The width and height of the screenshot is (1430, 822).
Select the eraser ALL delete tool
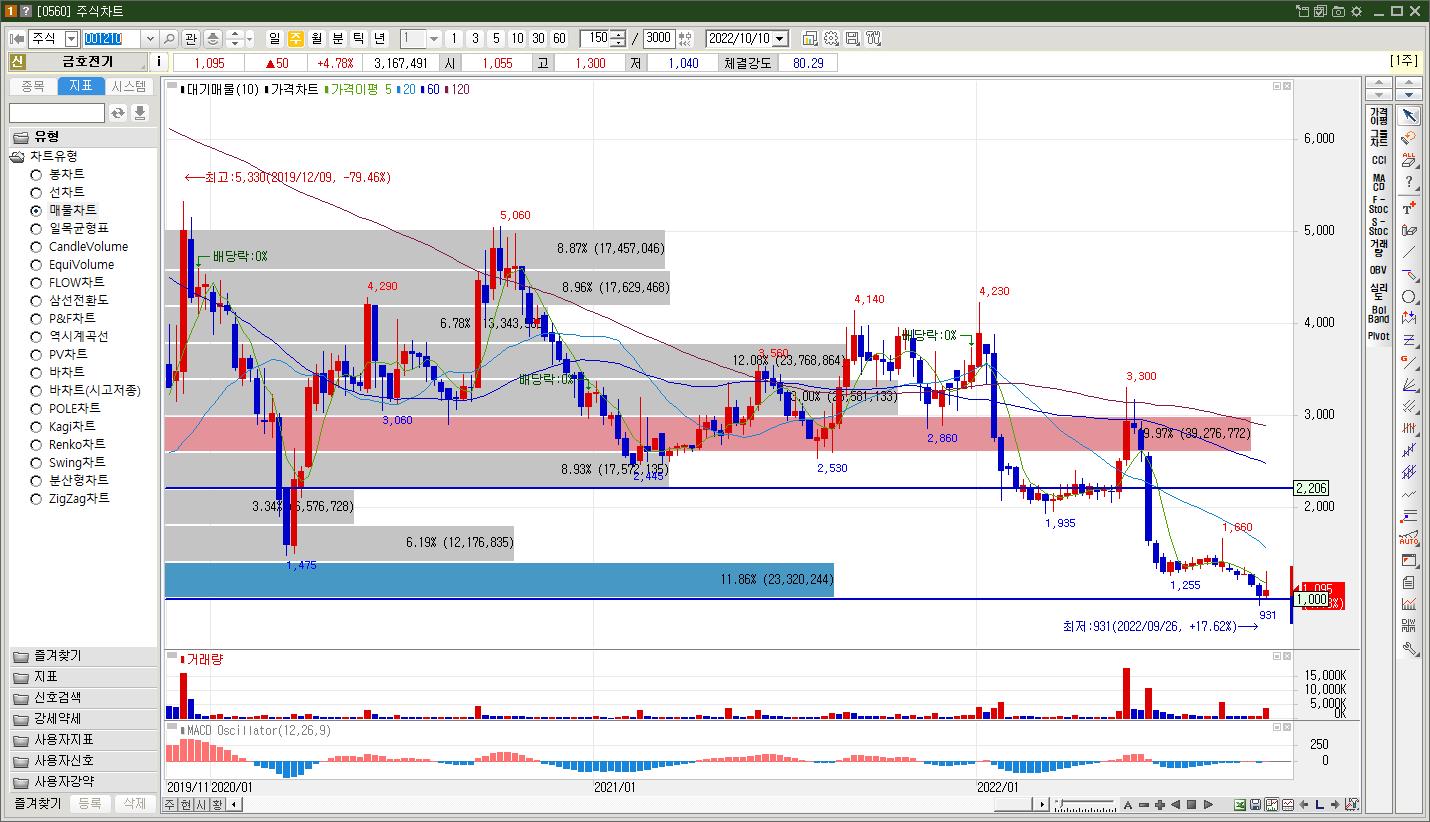[1409, 160]
